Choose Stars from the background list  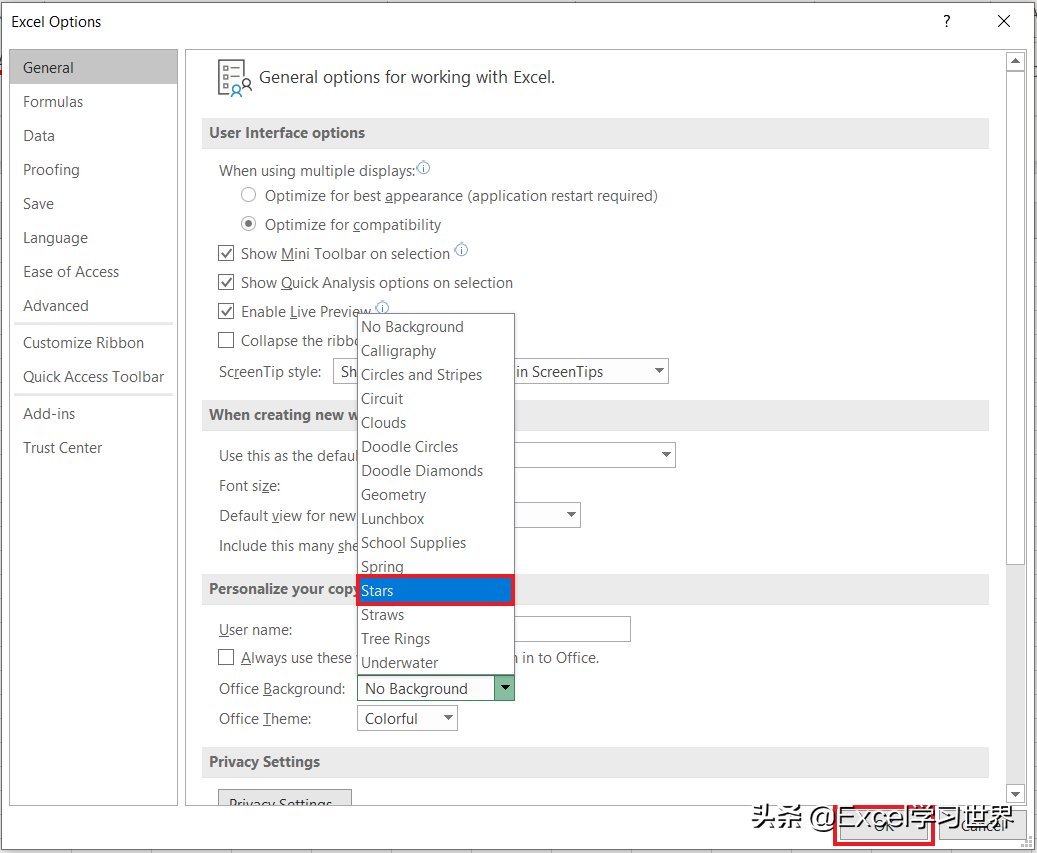click(x=436, y=590)
